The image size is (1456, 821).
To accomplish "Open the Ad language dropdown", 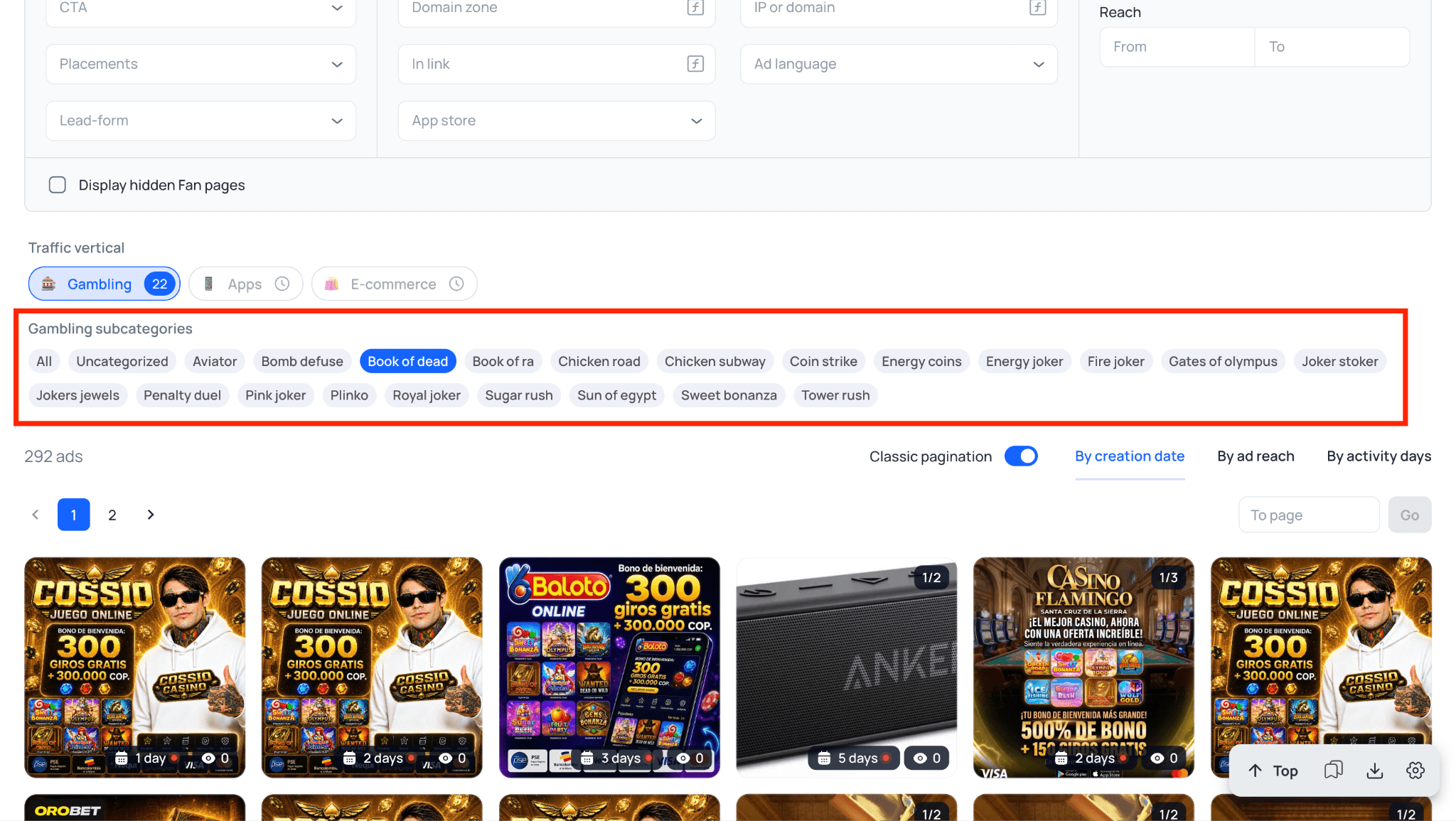I will [x=899, y=64].
